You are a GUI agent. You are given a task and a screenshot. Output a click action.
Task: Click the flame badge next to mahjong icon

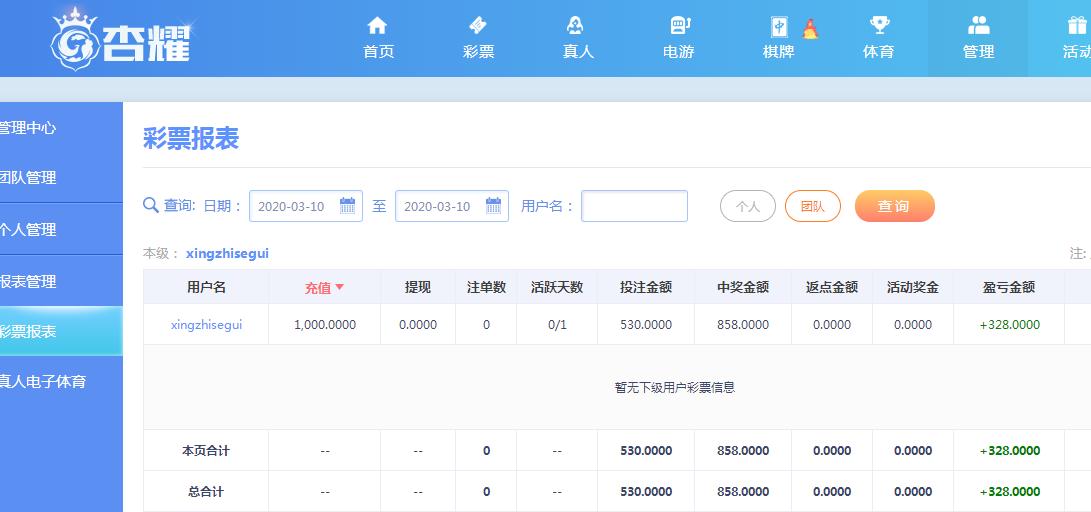coord(810,29)
